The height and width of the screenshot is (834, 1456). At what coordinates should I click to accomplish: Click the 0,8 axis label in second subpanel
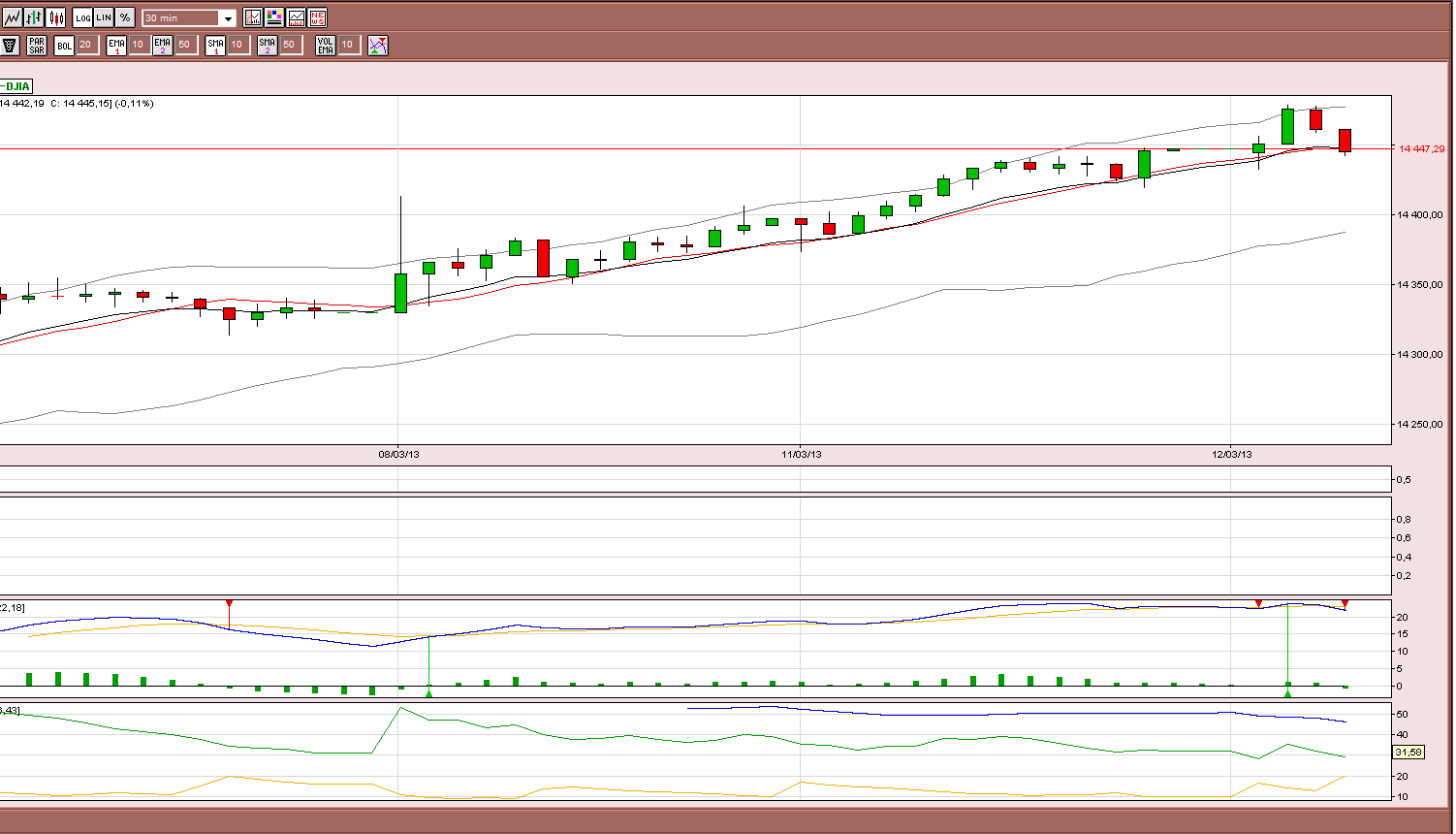[x=1403, y=519]
